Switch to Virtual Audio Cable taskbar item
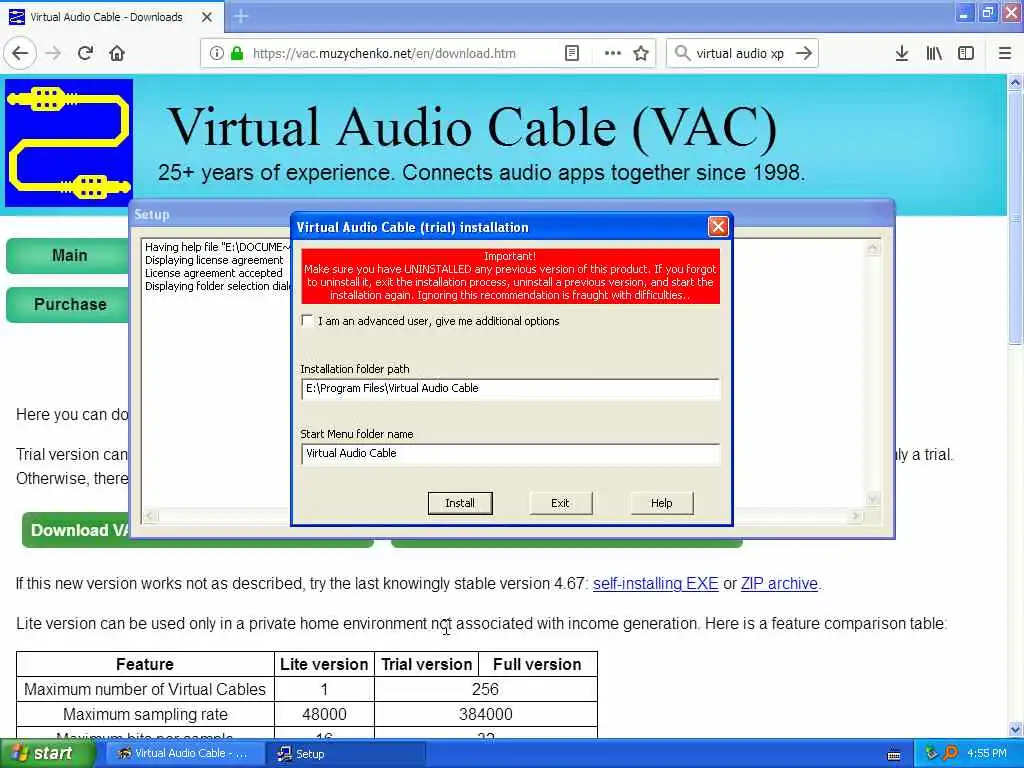The image size is (1024, 768). 183,754
